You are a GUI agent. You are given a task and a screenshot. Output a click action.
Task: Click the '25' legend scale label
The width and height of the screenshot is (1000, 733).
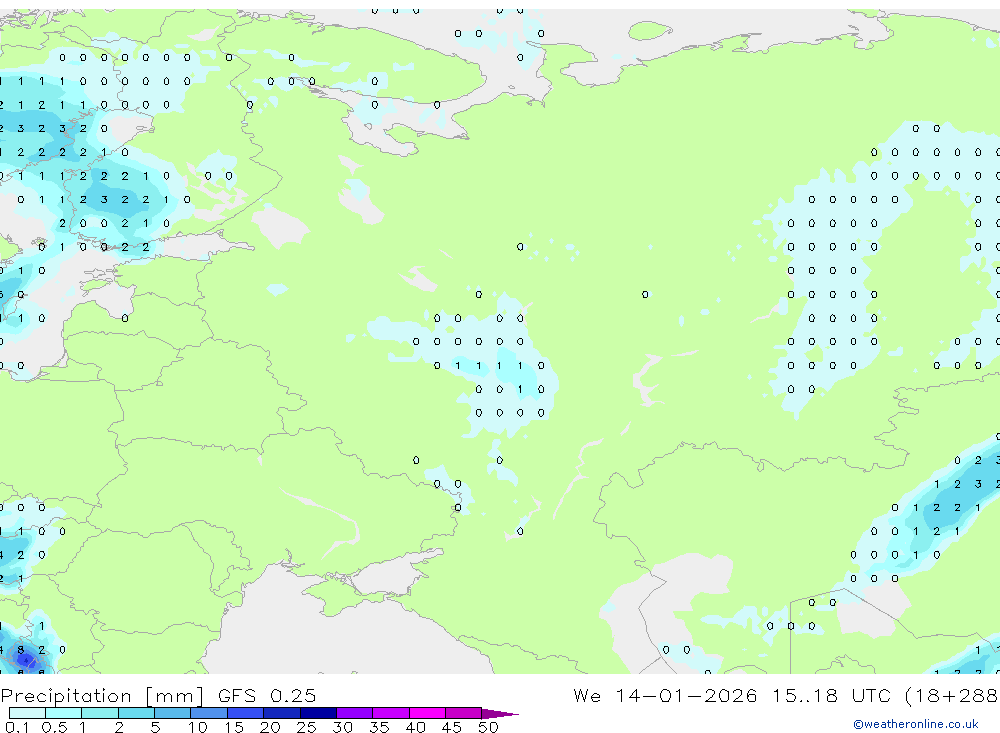coord(306,727)
